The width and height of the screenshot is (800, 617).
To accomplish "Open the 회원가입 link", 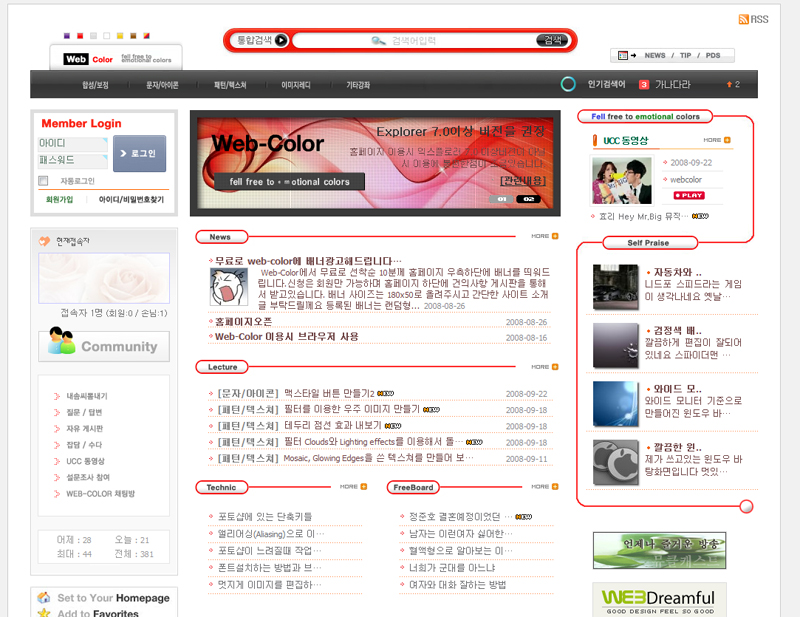I will 59,200.
